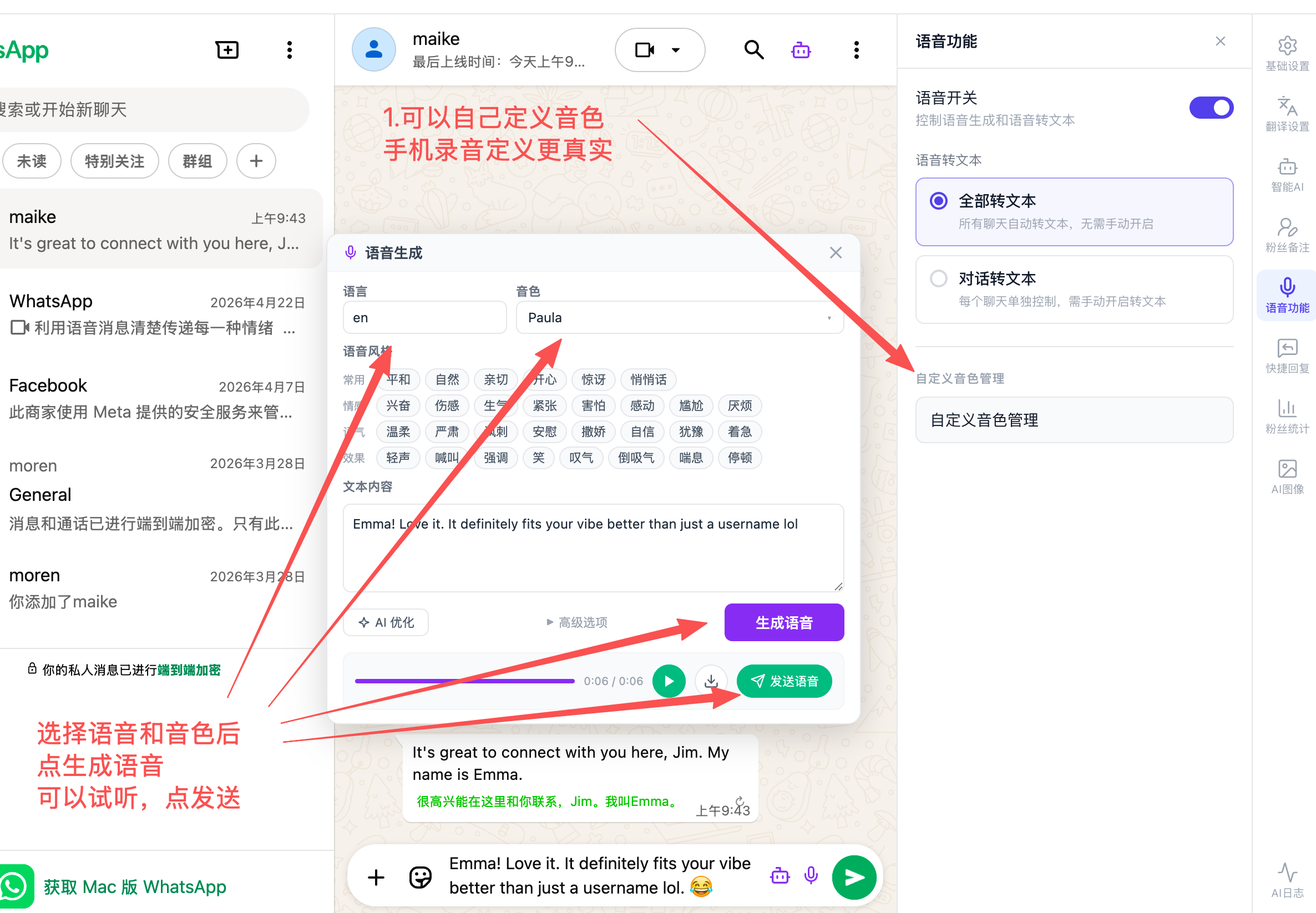Click the robot icon in message input bar
This screenshot has width=1316, height=913.
[x=780, y=876]
